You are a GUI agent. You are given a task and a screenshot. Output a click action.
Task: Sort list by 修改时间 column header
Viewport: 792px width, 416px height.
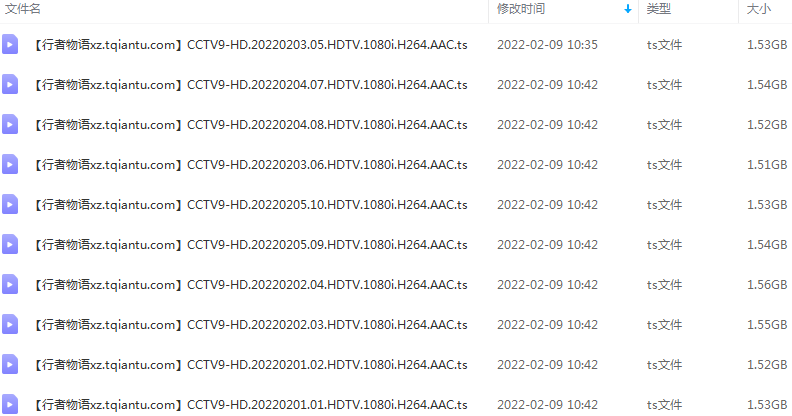521,9
